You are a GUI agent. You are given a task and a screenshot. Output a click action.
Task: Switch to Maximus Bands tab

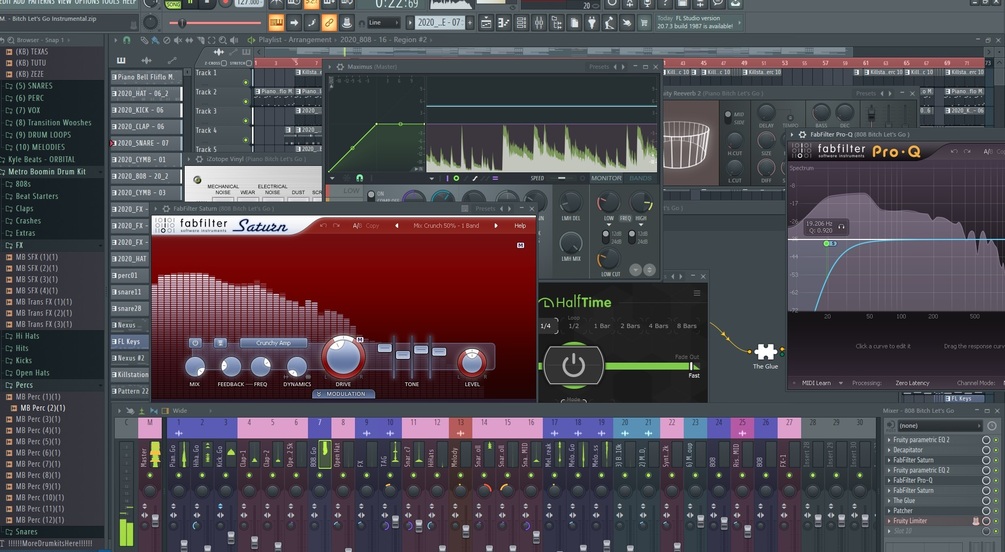point(640,178)
